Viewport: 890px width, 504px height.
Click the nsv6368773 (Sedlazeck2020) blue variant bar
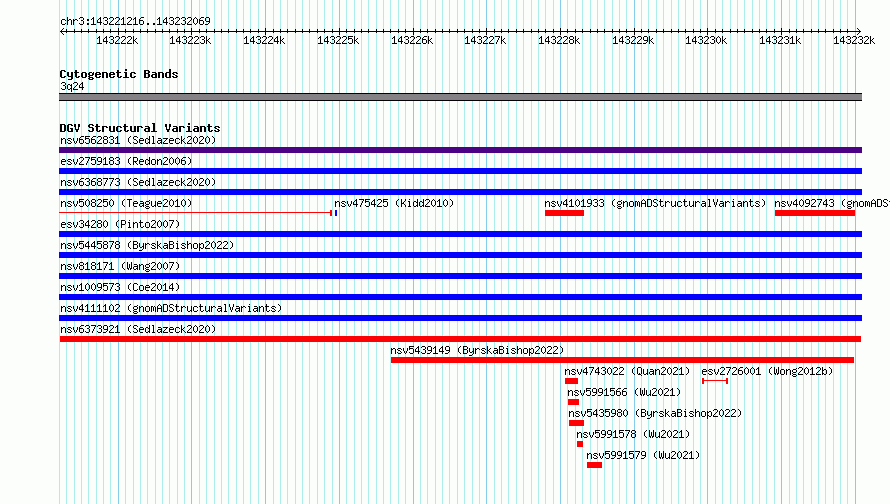point(460,192)
